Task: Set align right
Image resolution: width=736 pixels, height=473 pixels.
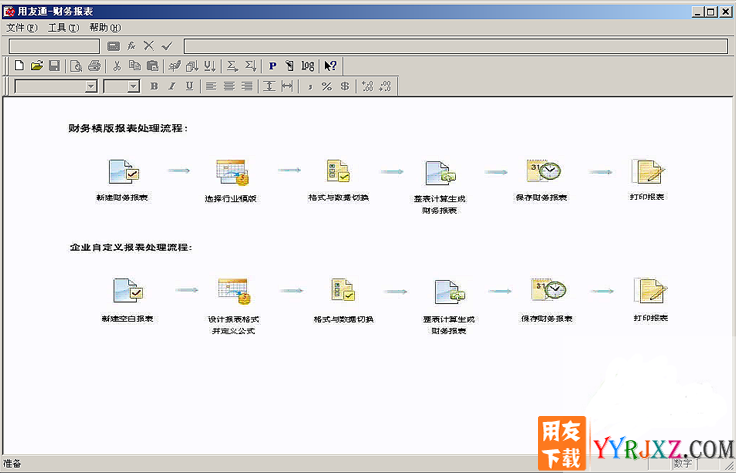Action: tap(247, 86)
